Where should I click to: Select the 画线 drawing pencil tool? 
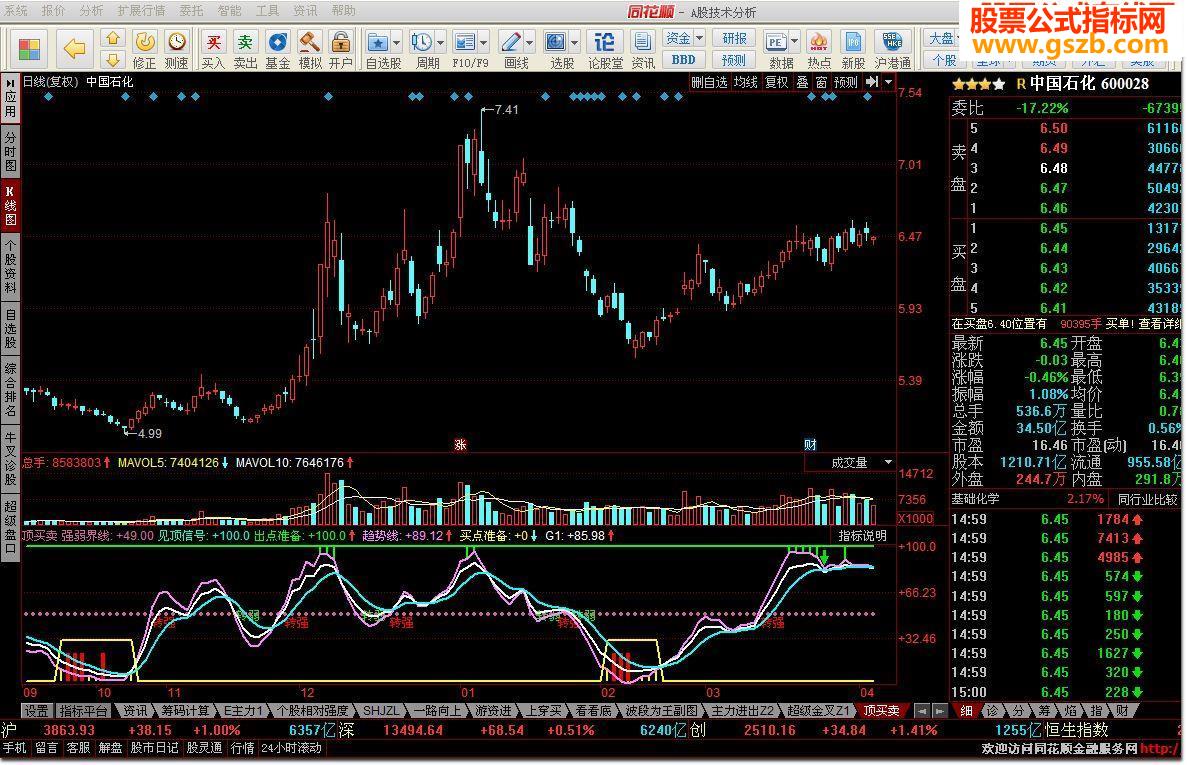(x=511, y=42)
